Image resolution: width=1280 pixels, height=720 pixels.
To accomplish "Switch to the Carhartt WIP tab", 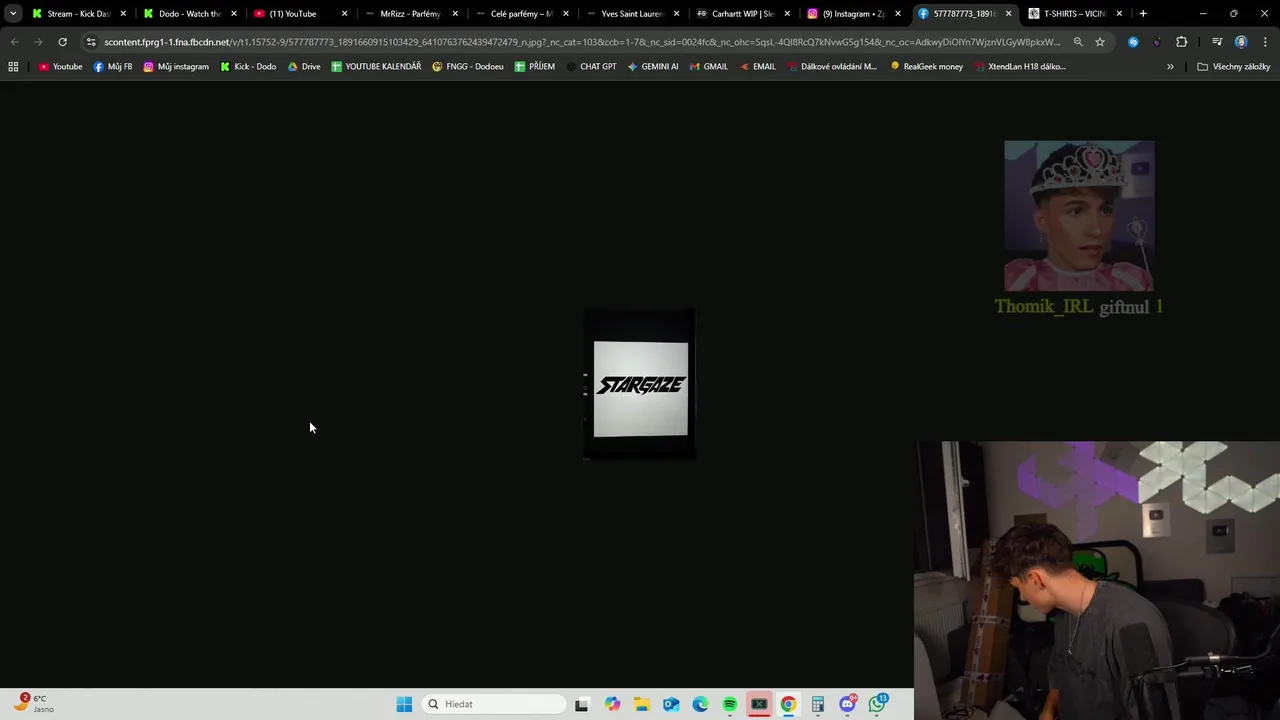I will [742, 14].
